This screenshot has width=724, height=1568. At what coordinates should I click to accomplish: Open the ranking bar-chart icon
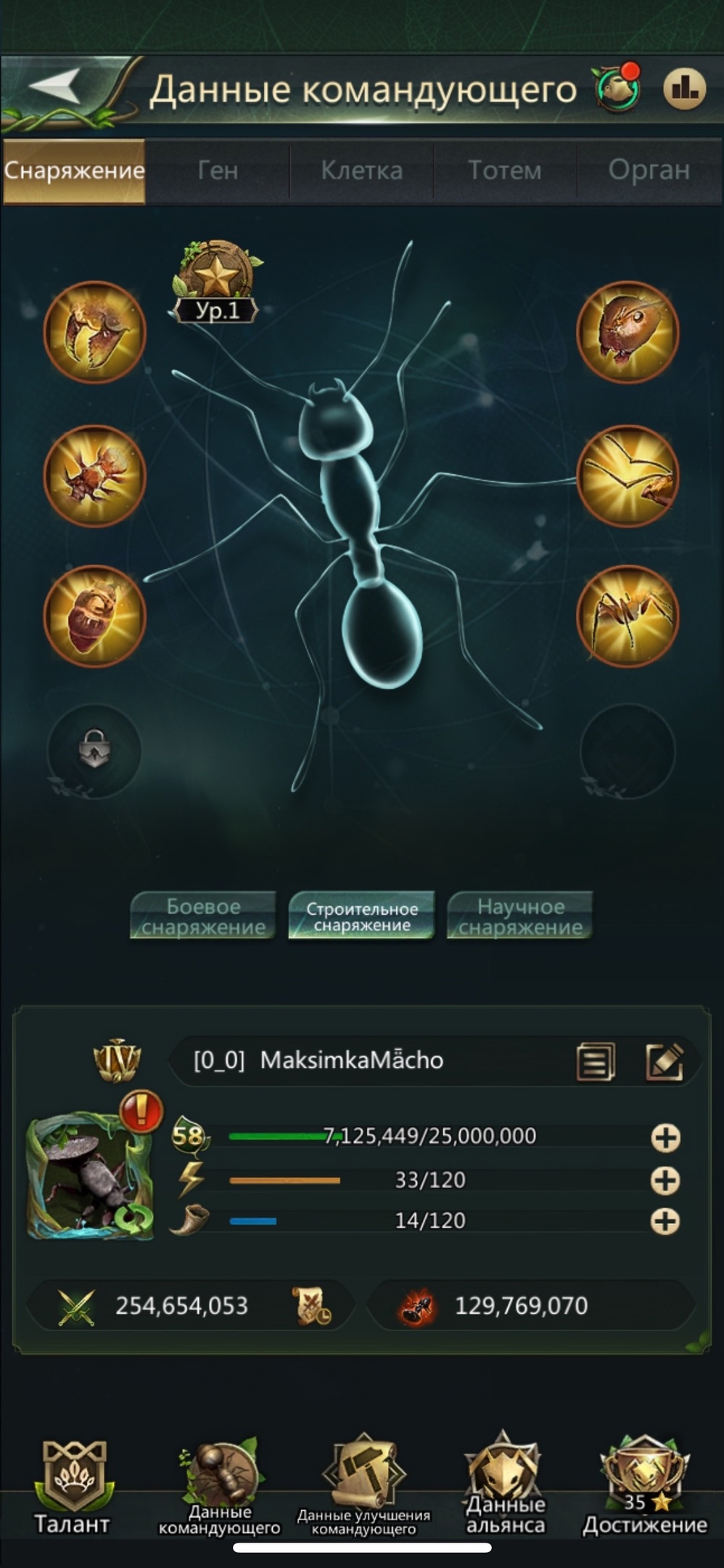coord(684,89)
